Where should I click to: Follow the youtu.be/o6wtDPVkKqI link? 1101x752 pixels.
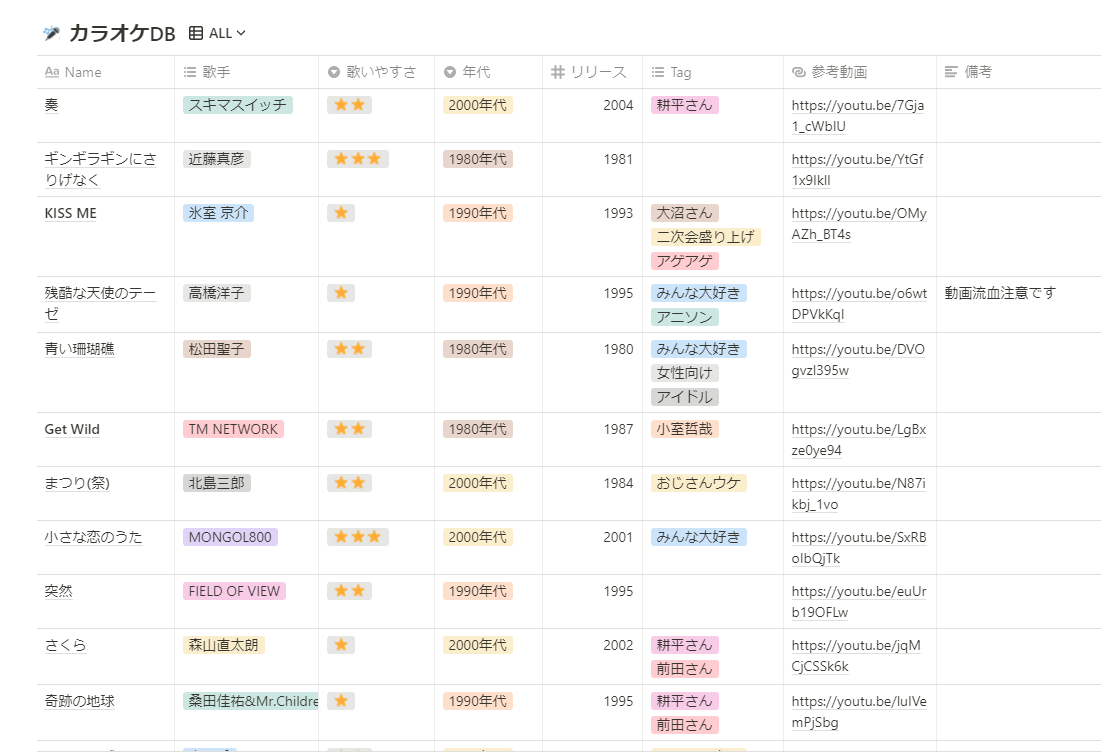[859, 304]
